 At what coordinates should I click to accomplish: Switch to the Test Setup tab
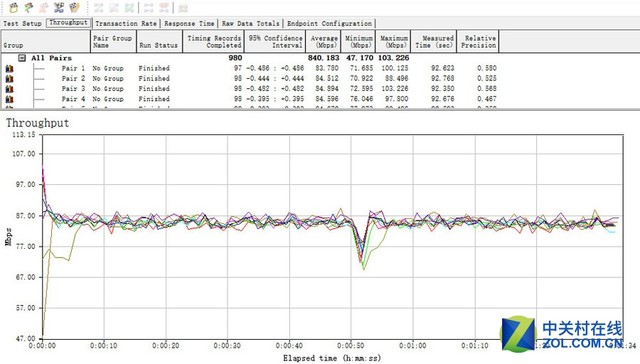pyautogui.click(x=22, y=24)
